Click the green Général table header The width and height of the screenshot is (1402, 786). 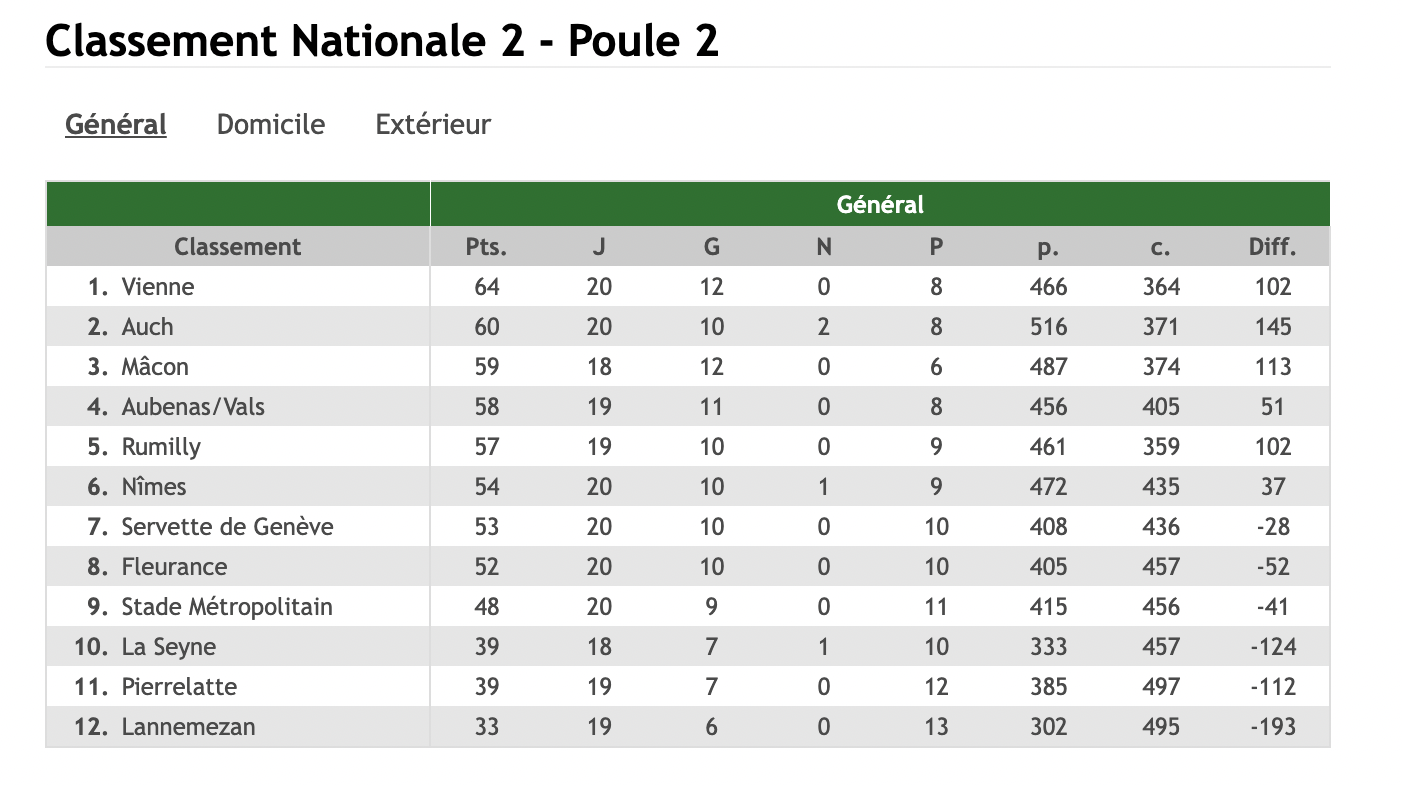[880, 205]
